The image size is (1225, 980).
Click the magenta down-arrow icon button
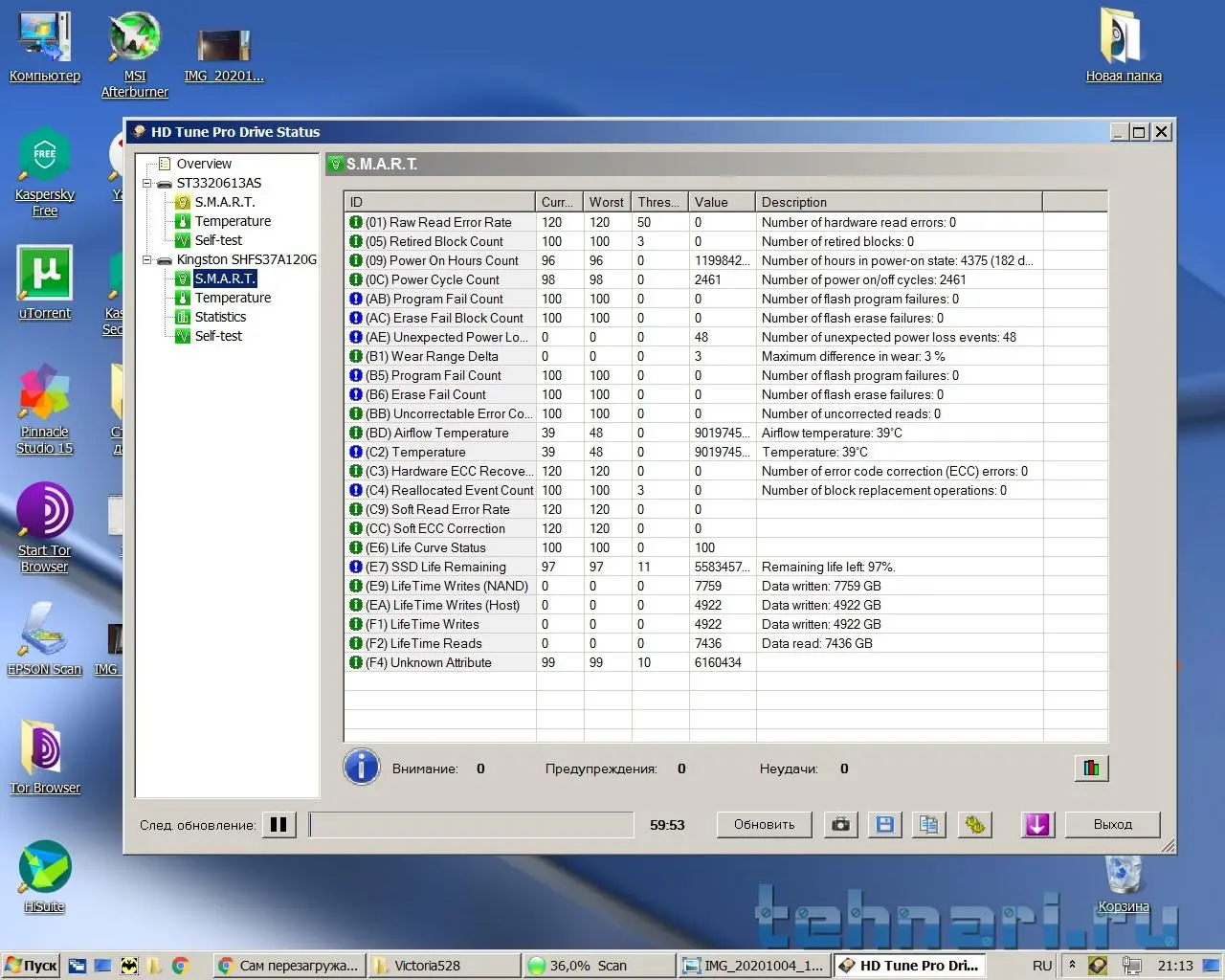pos(1037,824)
